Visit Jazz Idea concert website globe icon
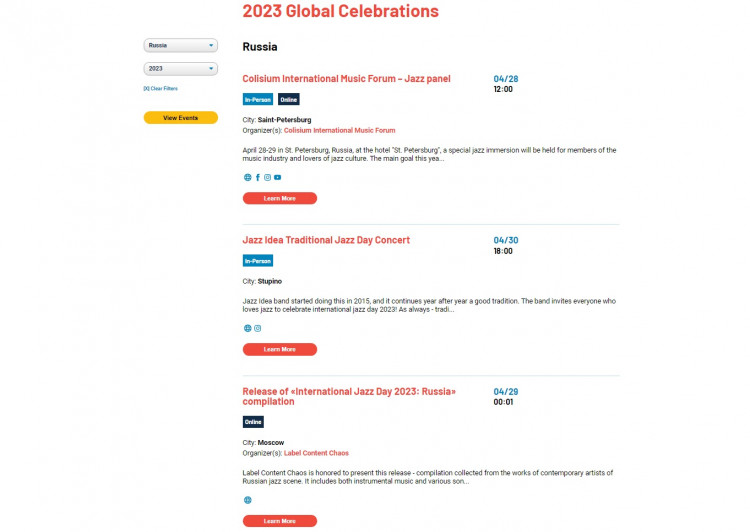The image size is (750, 532). pos(247,328)
